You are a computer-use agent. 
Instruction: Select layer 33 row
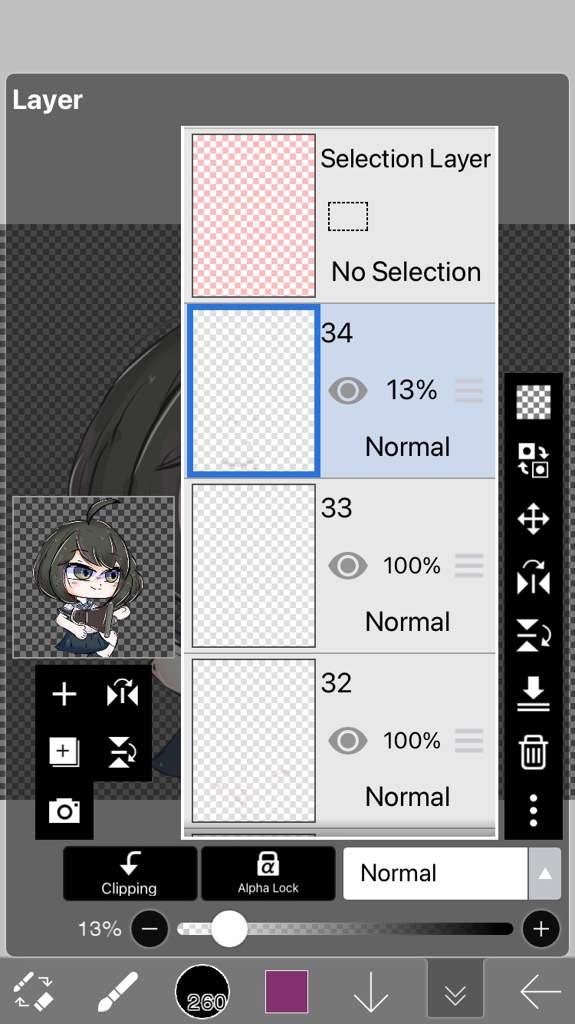pos(340,566)
